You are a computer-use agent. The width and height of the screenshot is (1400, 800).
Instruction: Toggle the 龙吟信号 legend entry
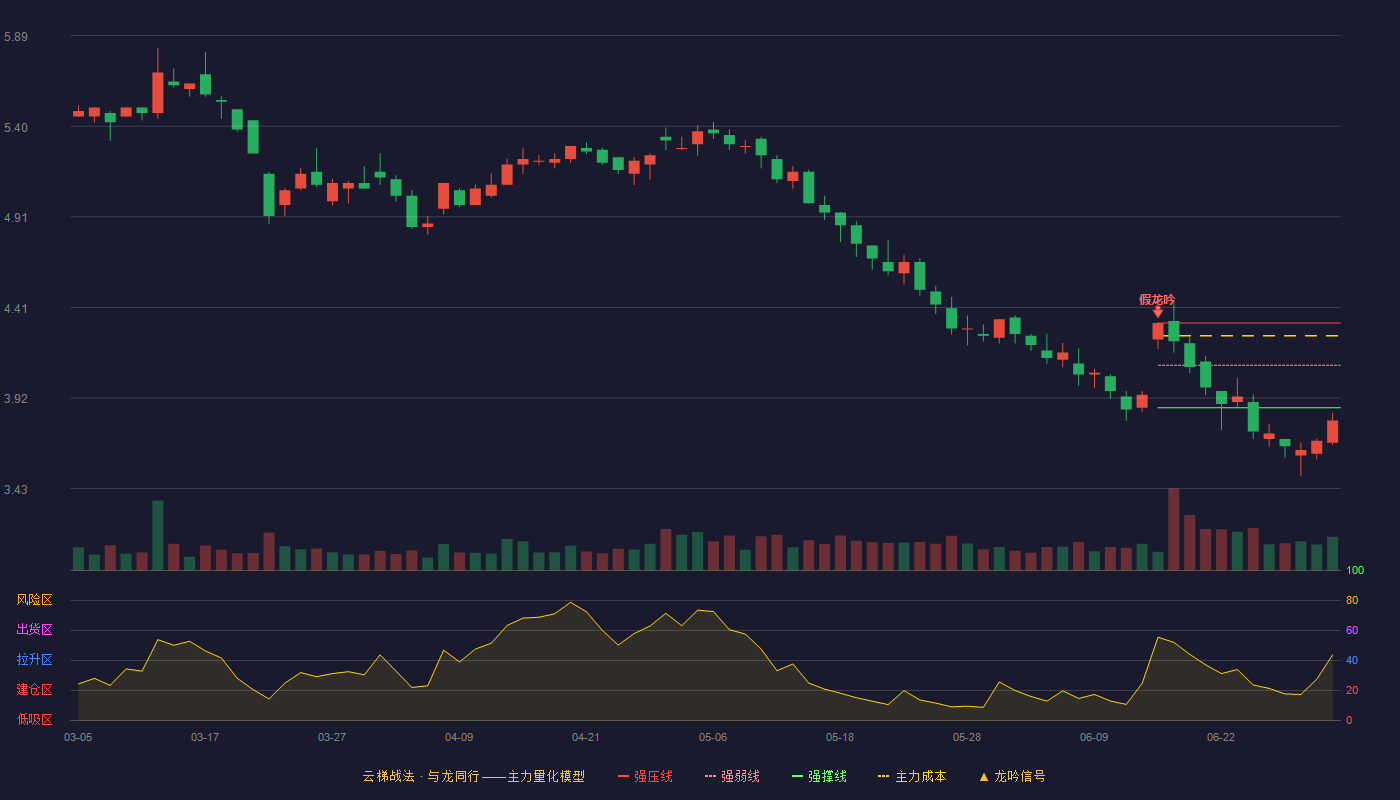(1012, 776)
